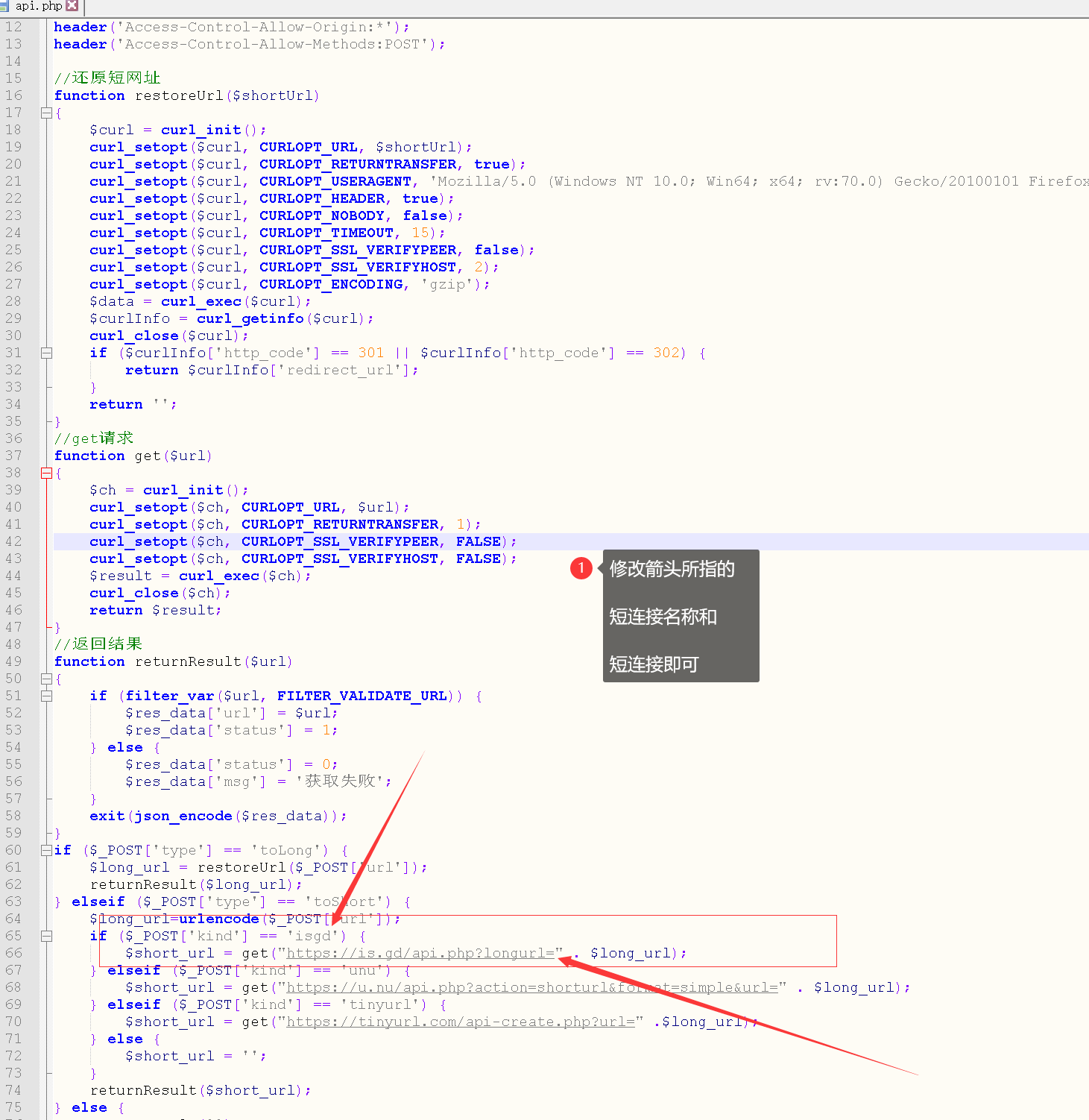Select the api.php file tab
This screenshot has height=1120, width=1089.
(x=38, y=6)
